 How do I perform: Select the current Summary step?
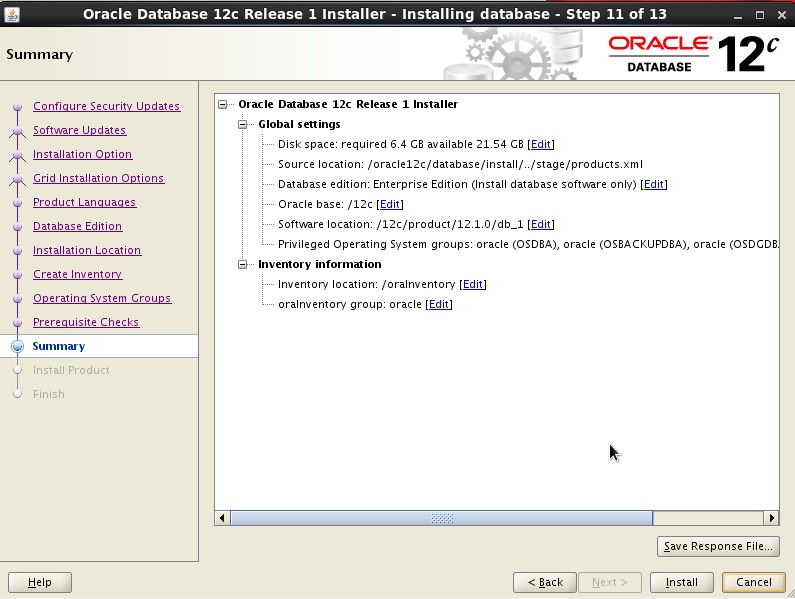pos(59,346)
